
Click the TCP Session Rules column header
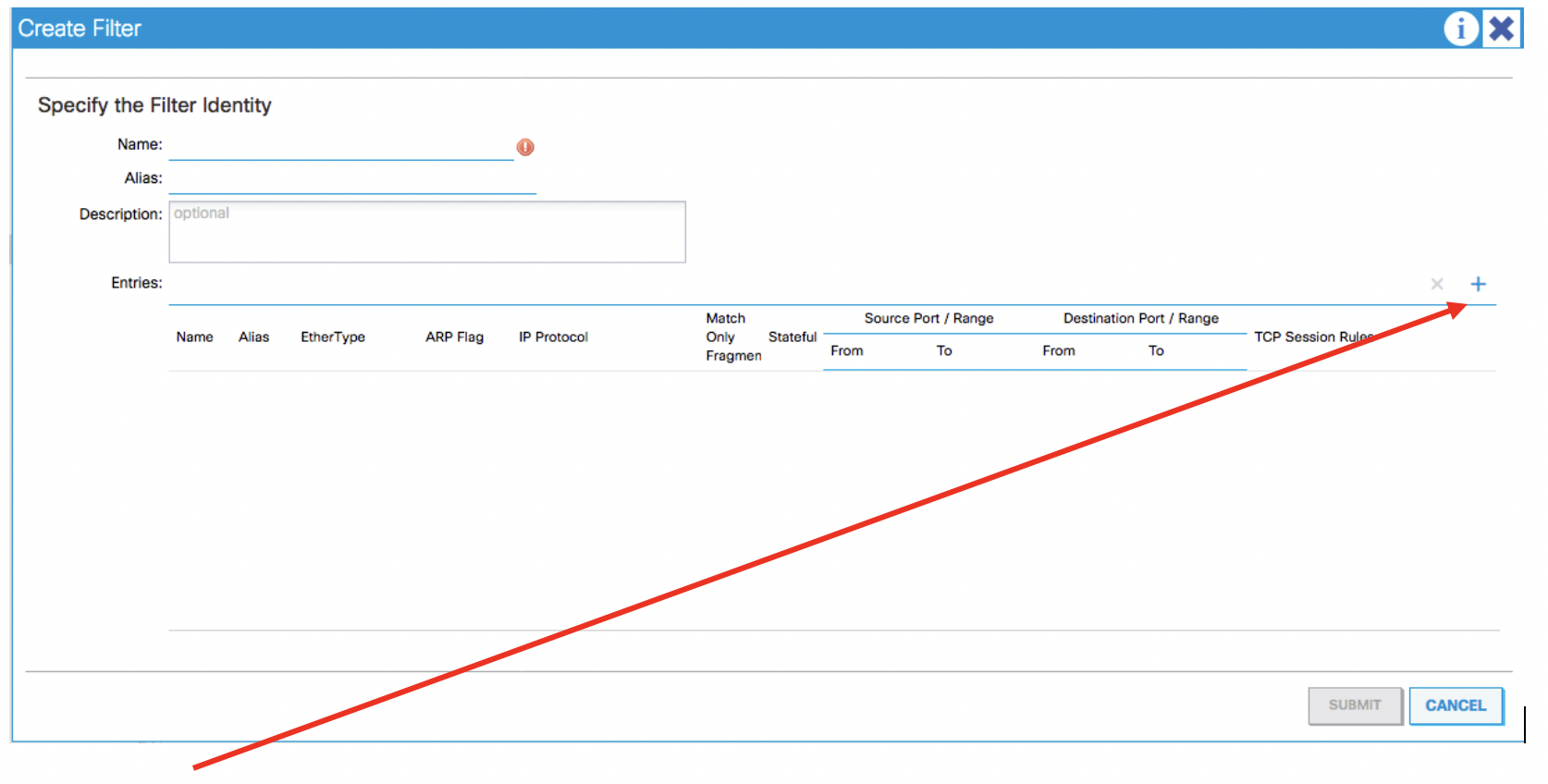point(1313,337)
